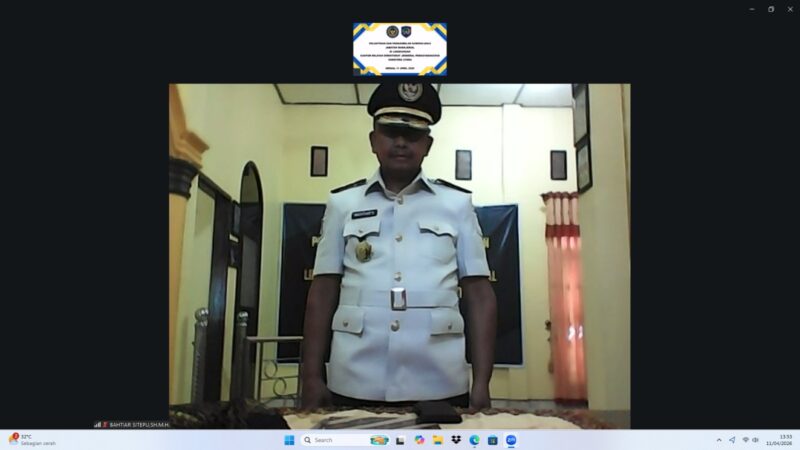
Task: Restore down the Zoom window
Action: point(771,9)
